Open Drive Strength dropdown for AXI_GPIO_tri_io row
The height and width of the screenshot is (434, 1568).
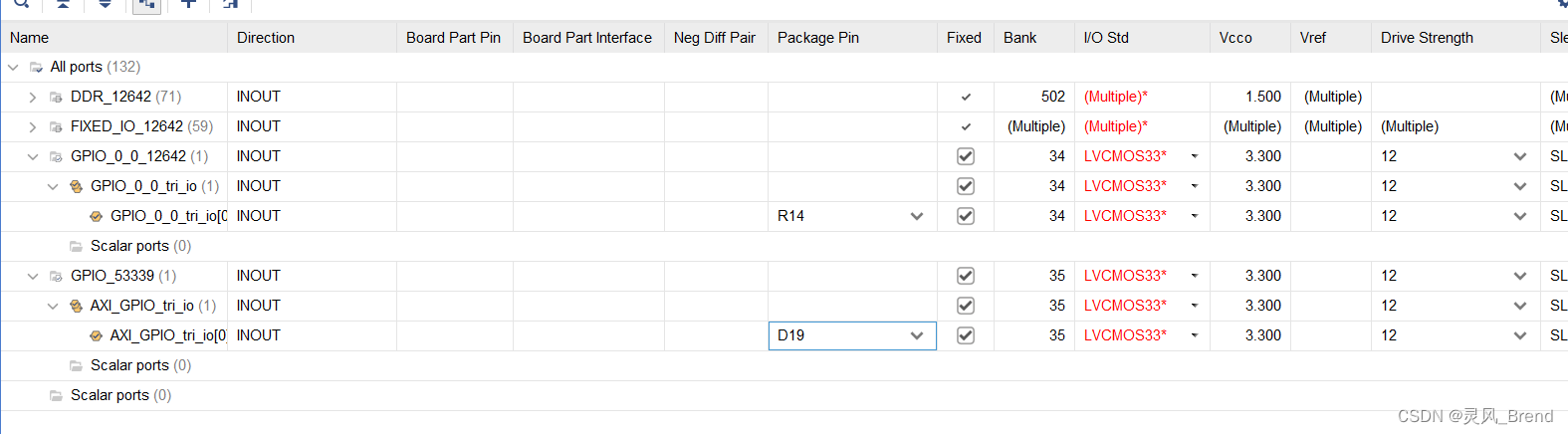pos(1520,306)
